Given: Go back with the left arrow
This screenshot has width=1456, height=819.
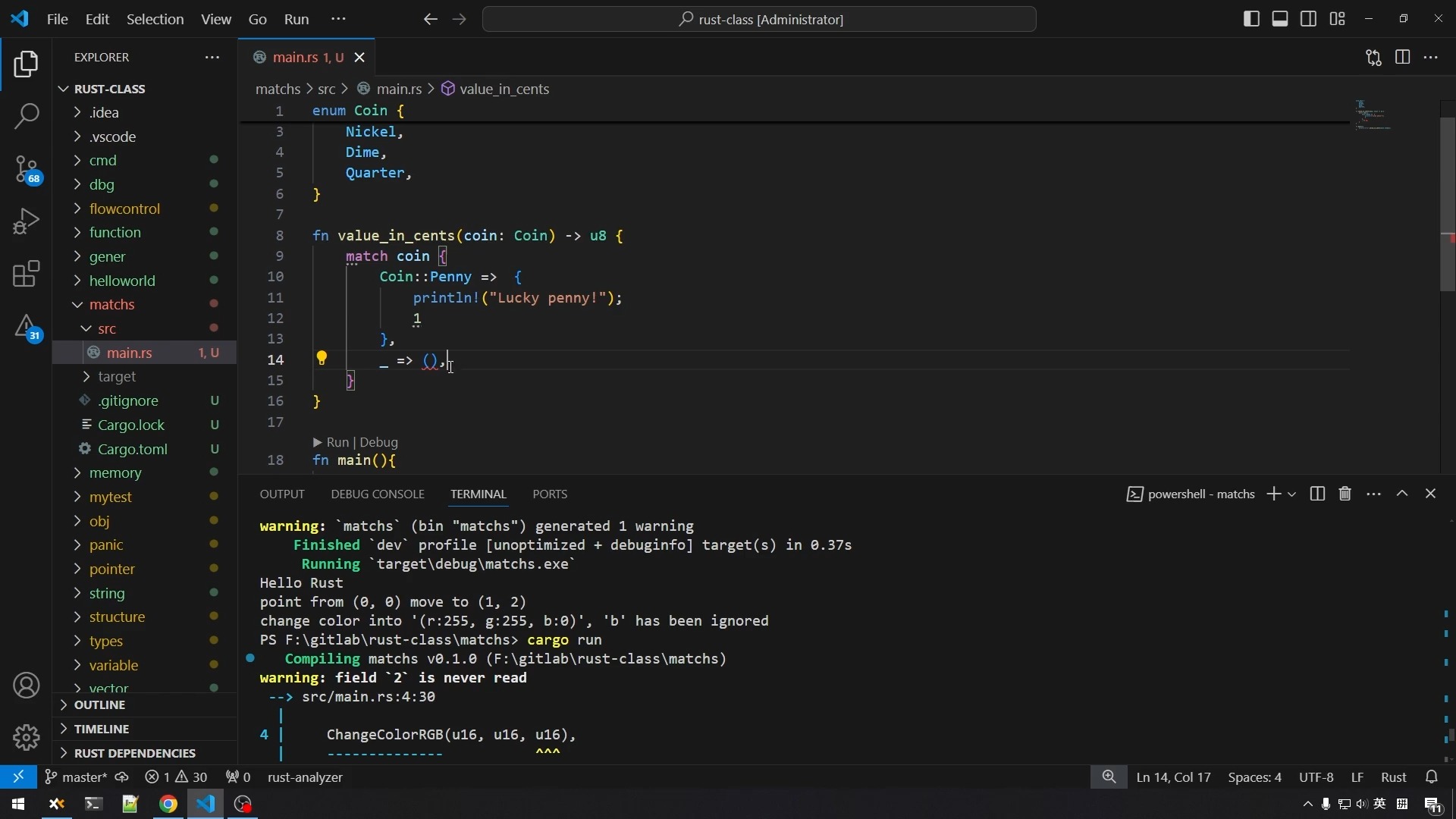Looking at the screenshot, I should [x=430, y=20].
